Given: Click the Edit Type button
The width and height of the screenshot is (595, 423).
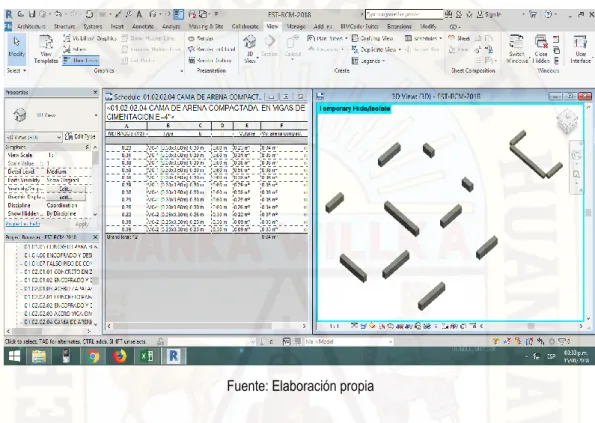Looking at the screenshot, I should tap(80, 137).
